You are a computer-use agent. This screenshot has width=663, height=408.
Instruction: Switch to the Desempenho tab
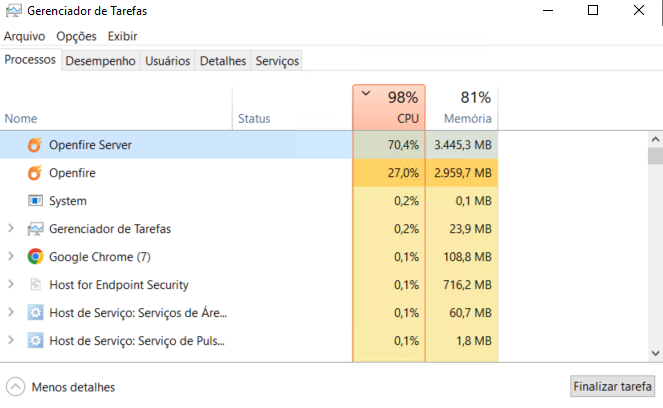click(x=101, y=61)
